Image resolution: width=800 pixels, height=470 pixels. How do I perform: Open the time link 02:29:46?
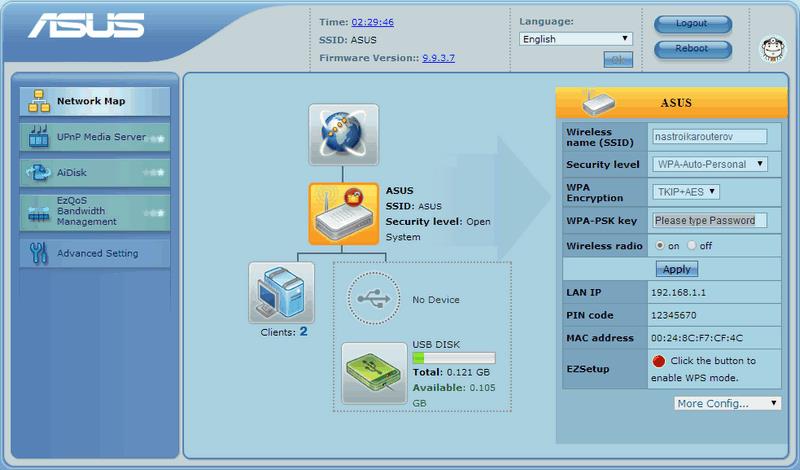pos(372,22)
